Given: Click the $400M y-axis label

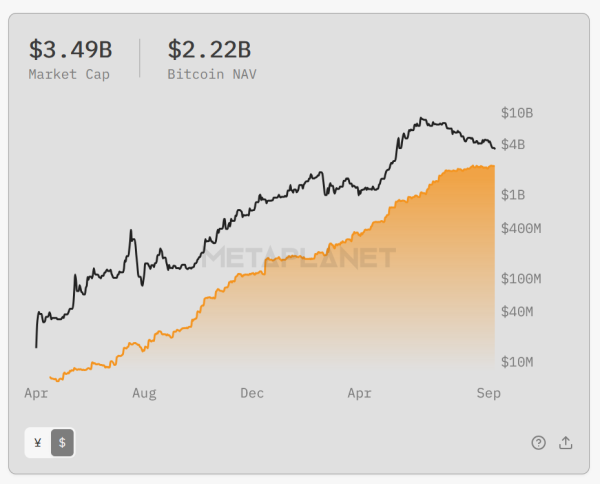Looking at the screenshot, I should click(521, 228).
